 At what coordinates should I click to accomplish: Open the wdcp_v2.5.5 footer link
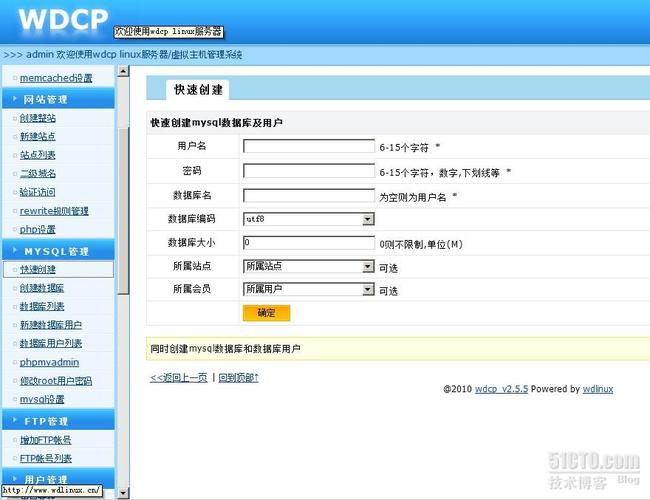[x=502, y=389]
